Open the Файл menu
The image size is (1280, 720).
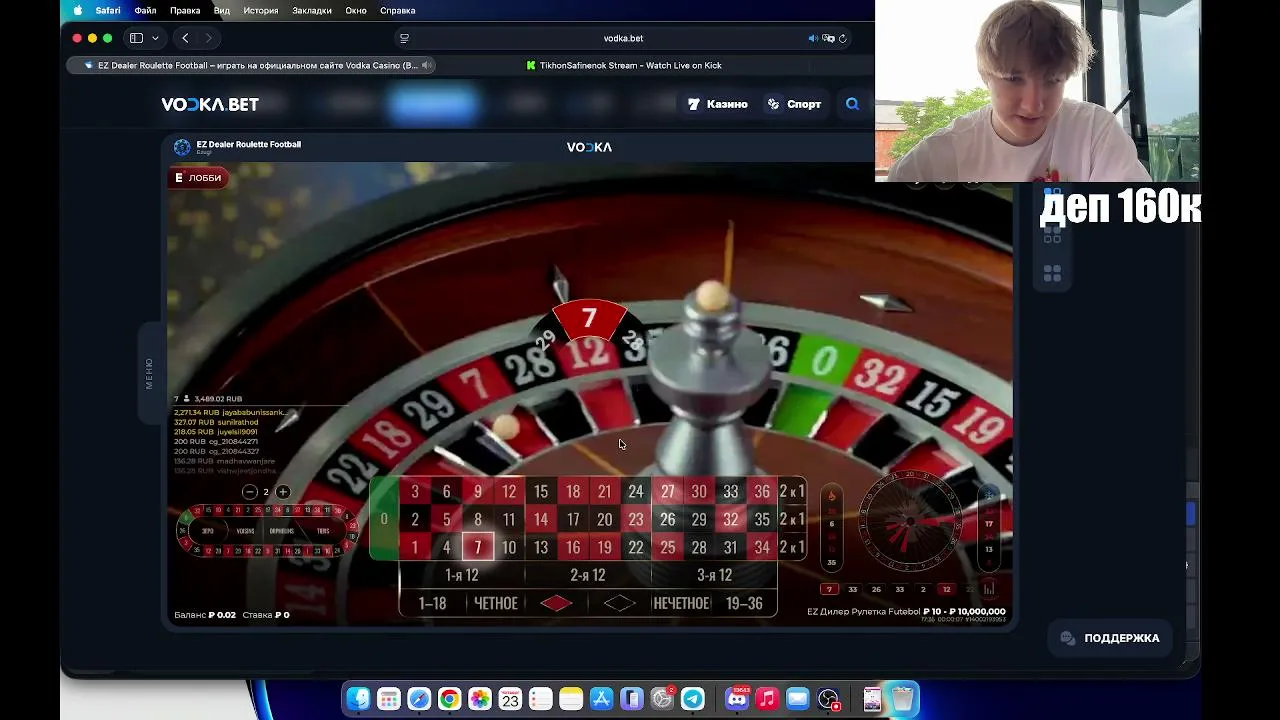(145, 10)
